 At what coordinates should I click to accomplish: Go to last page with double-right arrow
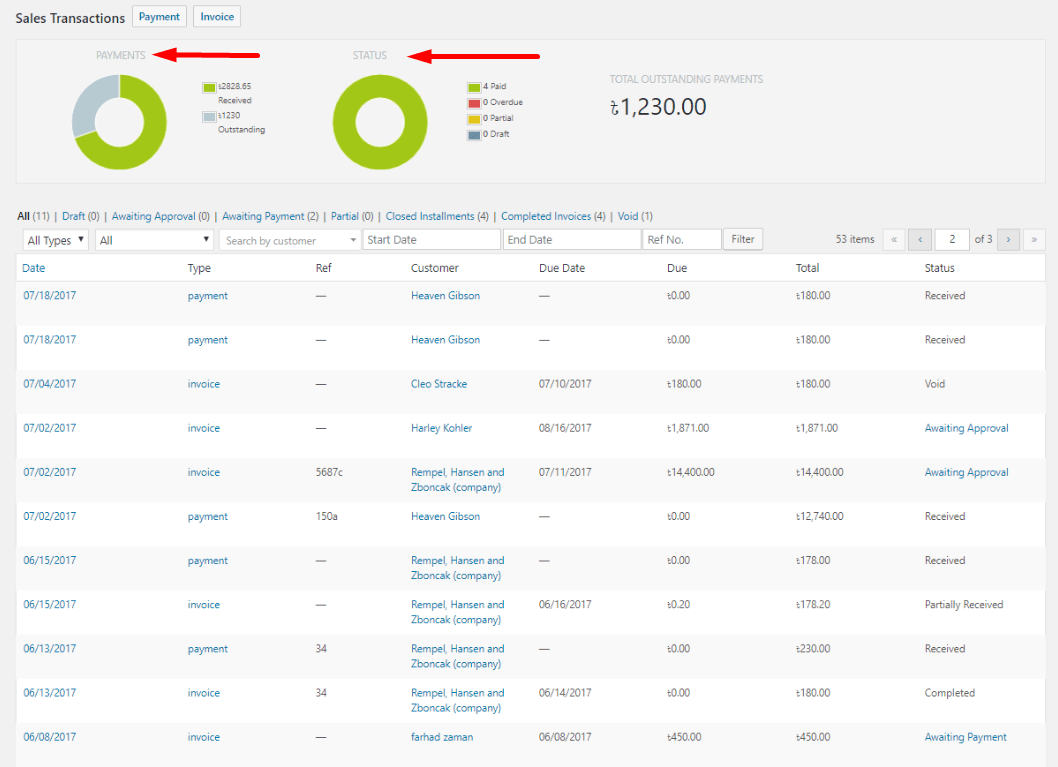click(x=1034, y=239)
